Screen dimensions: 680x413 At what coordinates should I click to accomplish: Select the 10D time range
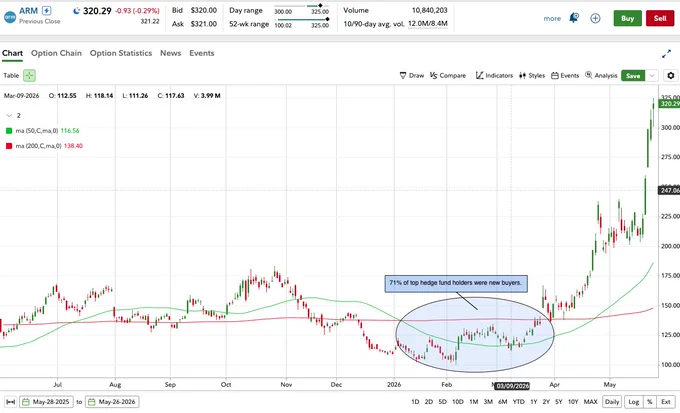[458, 402]
